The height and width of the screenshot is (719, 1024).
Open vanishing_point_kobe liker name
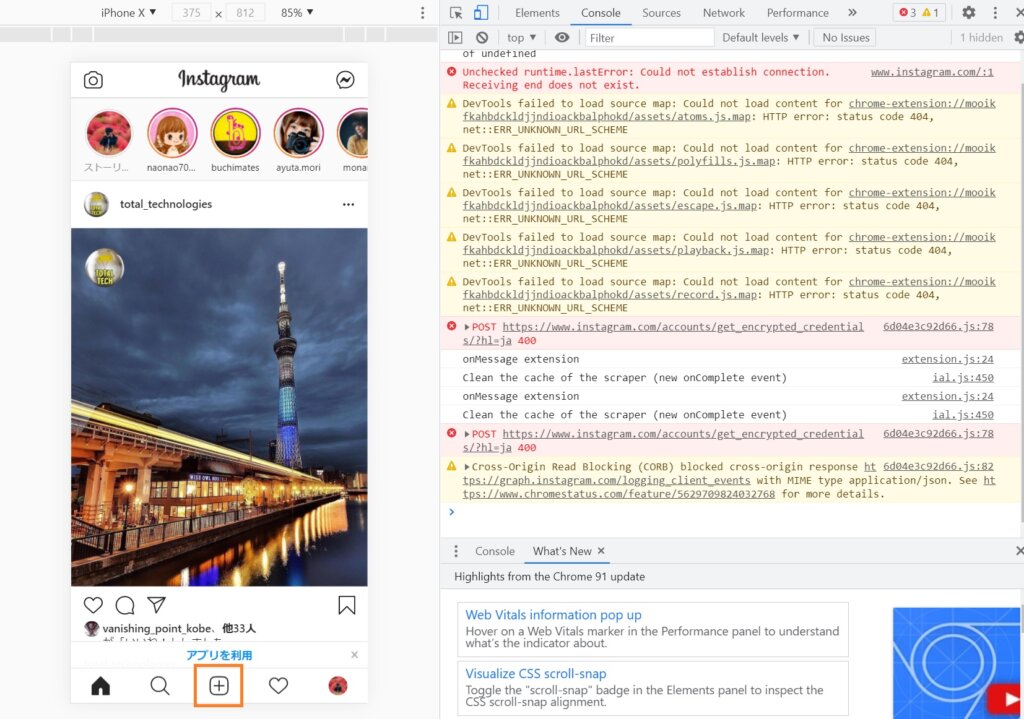pyautogui.click(x=157, y=628)
